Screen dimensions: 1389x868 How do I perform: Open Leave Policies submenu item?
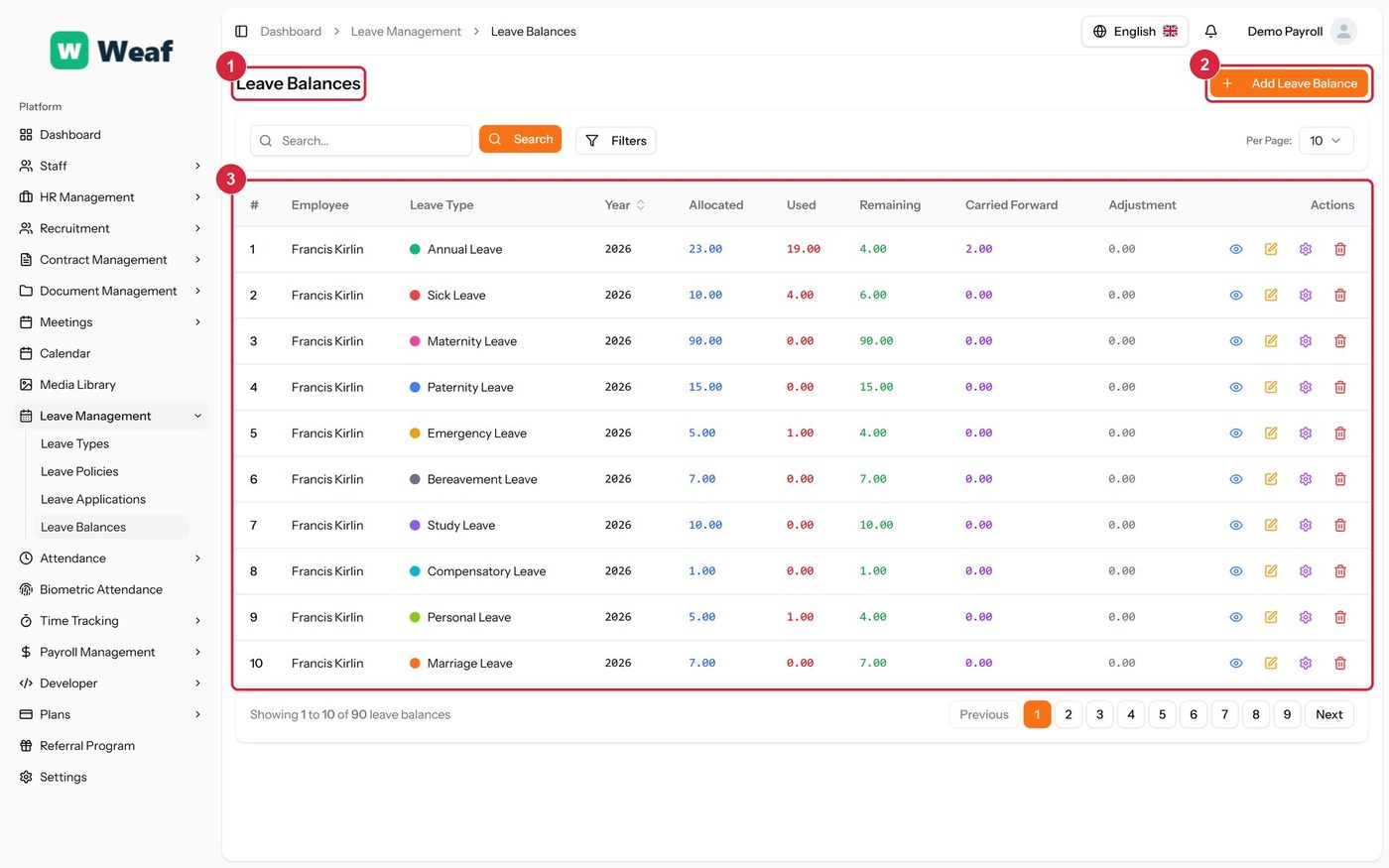(111, 471)
